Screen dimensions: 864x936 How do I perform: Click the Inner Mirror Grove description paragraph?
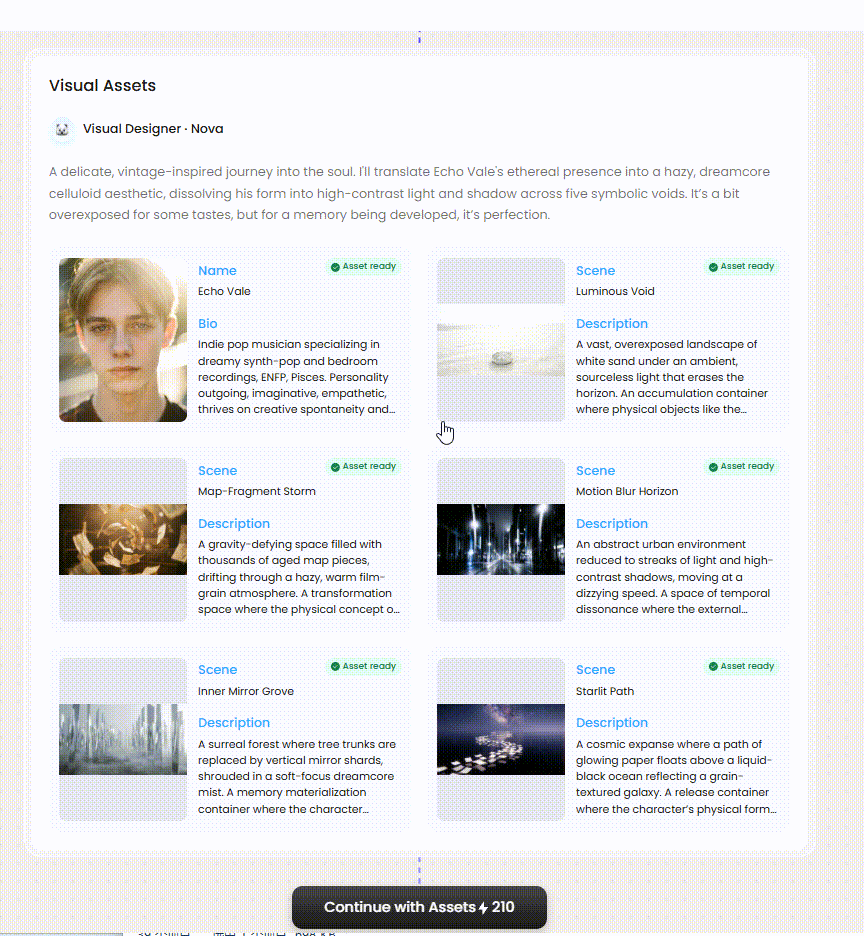point(297,777)
